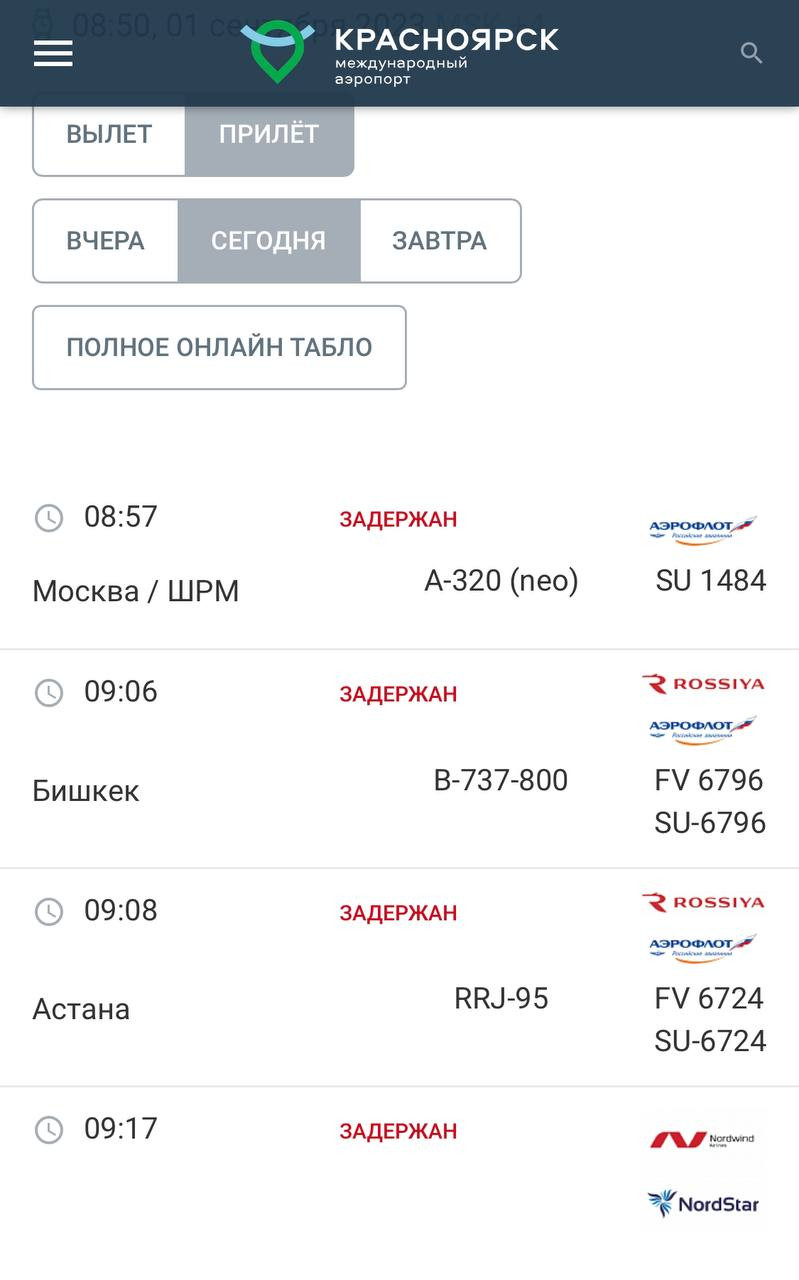Switch to the ВЫЛЕТ departures tab
This screenshot has width=799, height=1280.
click(109, 135)
